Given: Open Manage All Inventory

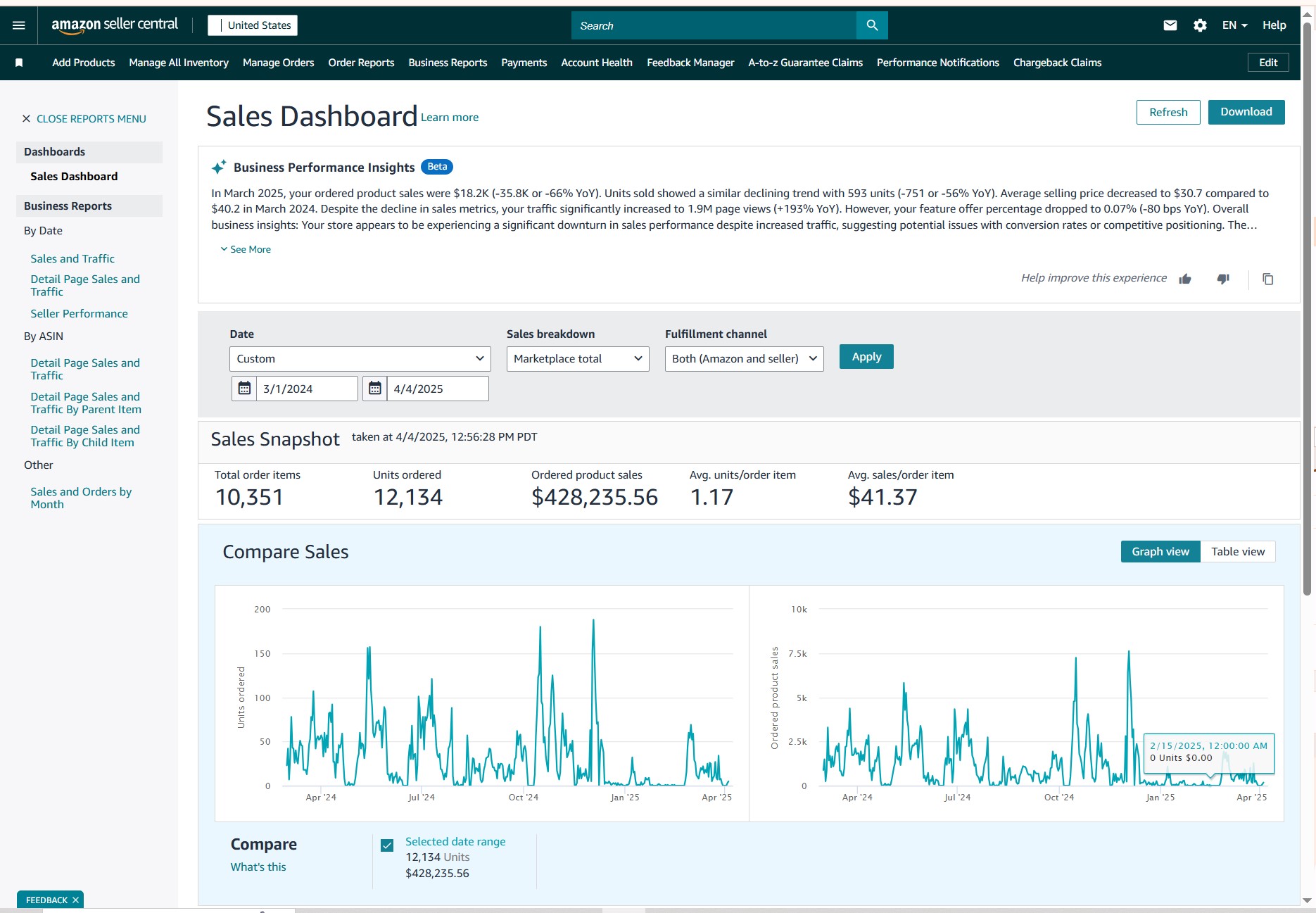Looking at the screenshot, I should [x=179, y=63].
